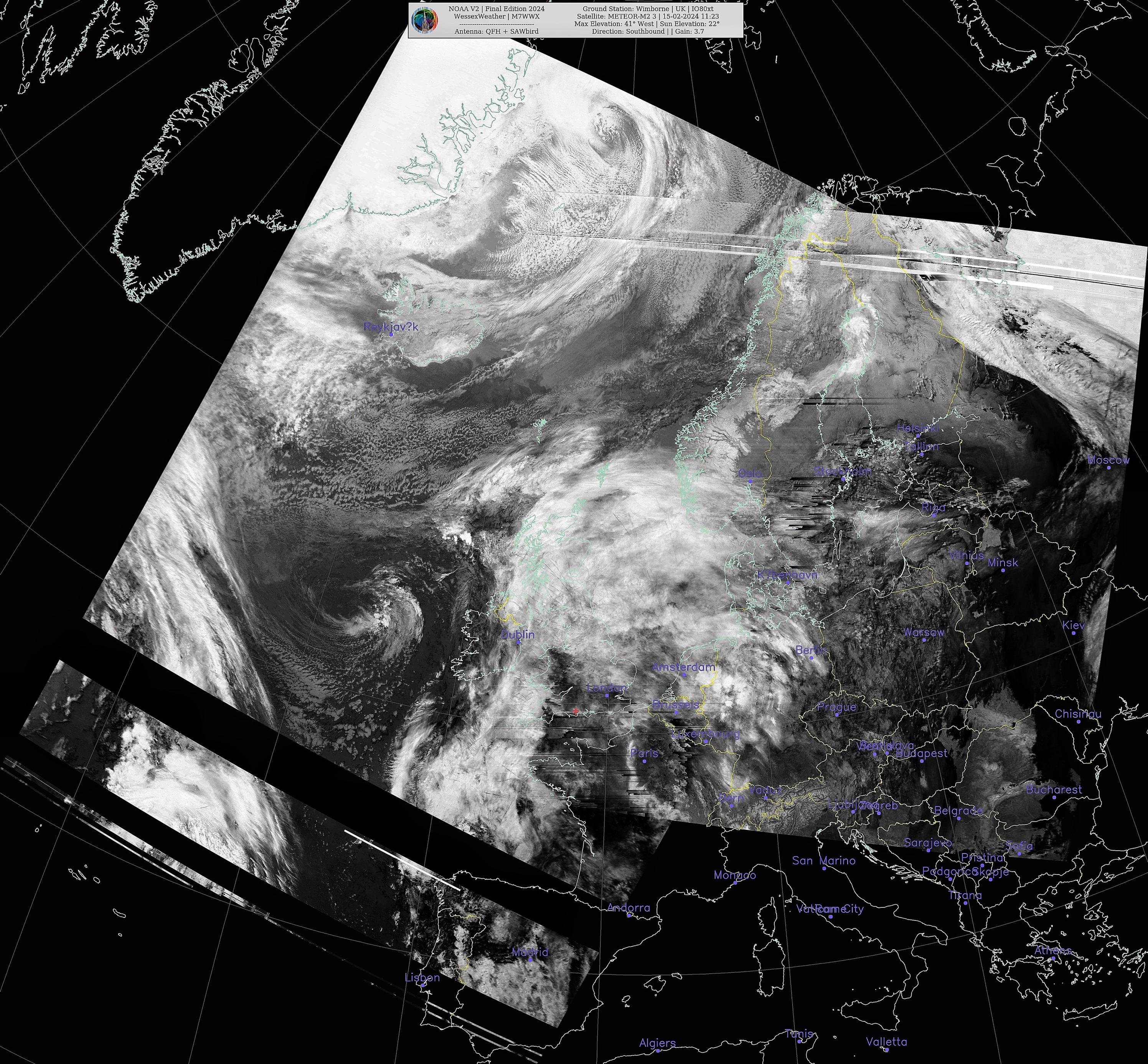Click the Moscow city dot marker
The image size is (1148, 1064).
point(1109,468)
